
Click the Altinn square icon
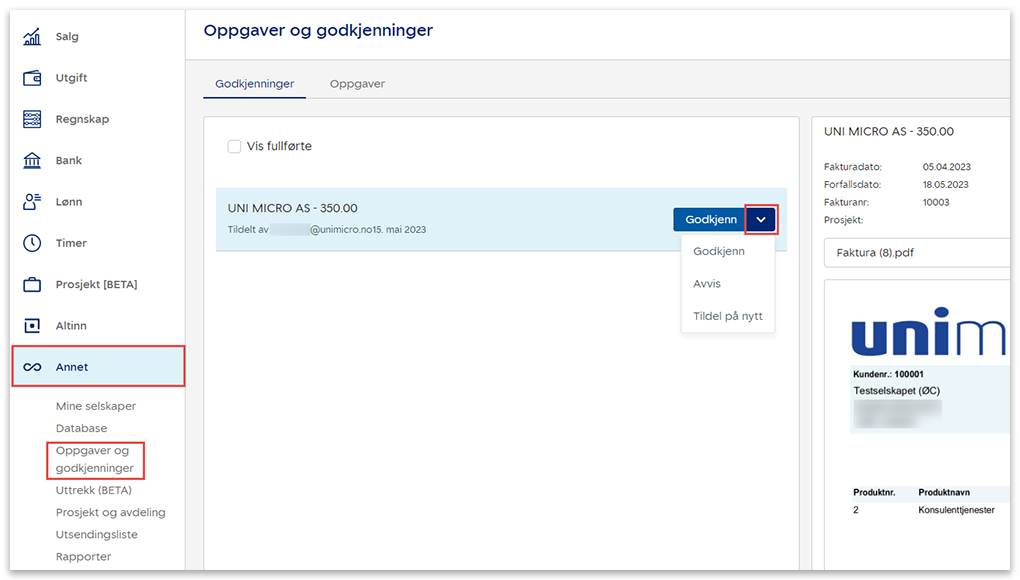coord(32,326)
